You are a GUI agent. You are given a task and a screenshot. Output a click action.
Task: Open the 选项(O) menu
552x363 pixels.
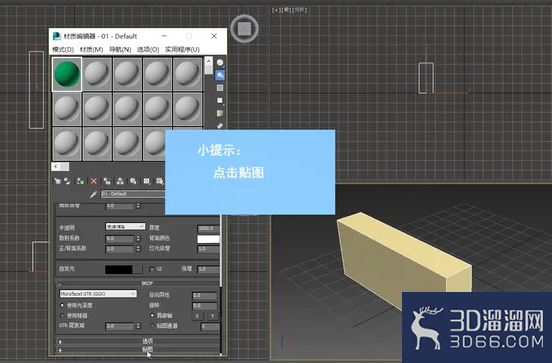[x=148, y=50]
